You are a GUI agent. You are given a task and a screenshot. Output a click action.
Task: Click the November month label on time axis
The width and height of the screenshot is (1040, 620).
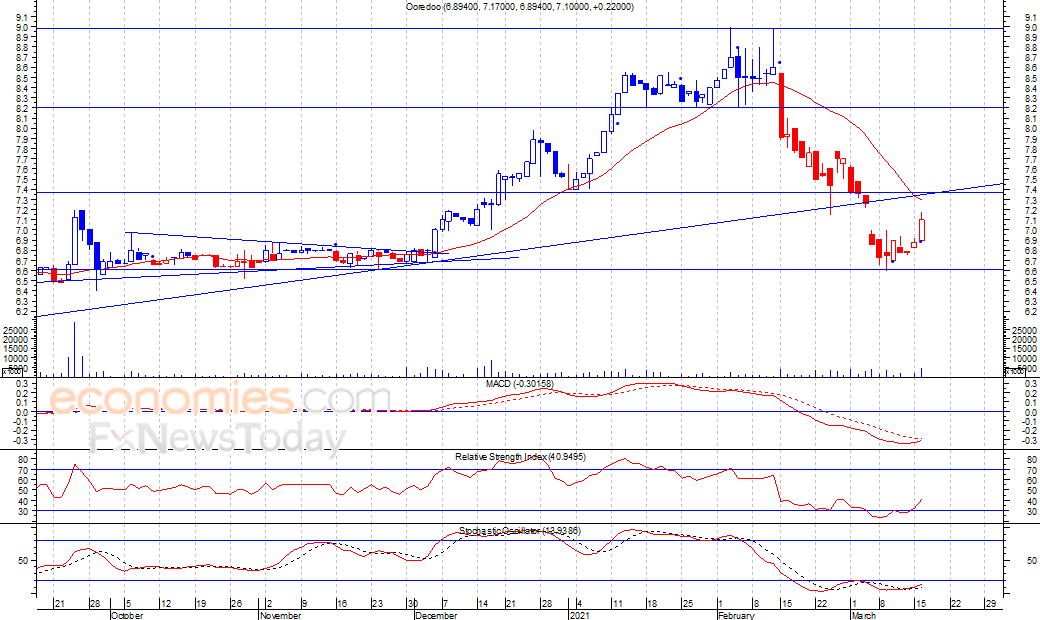(x=281, y=615)
